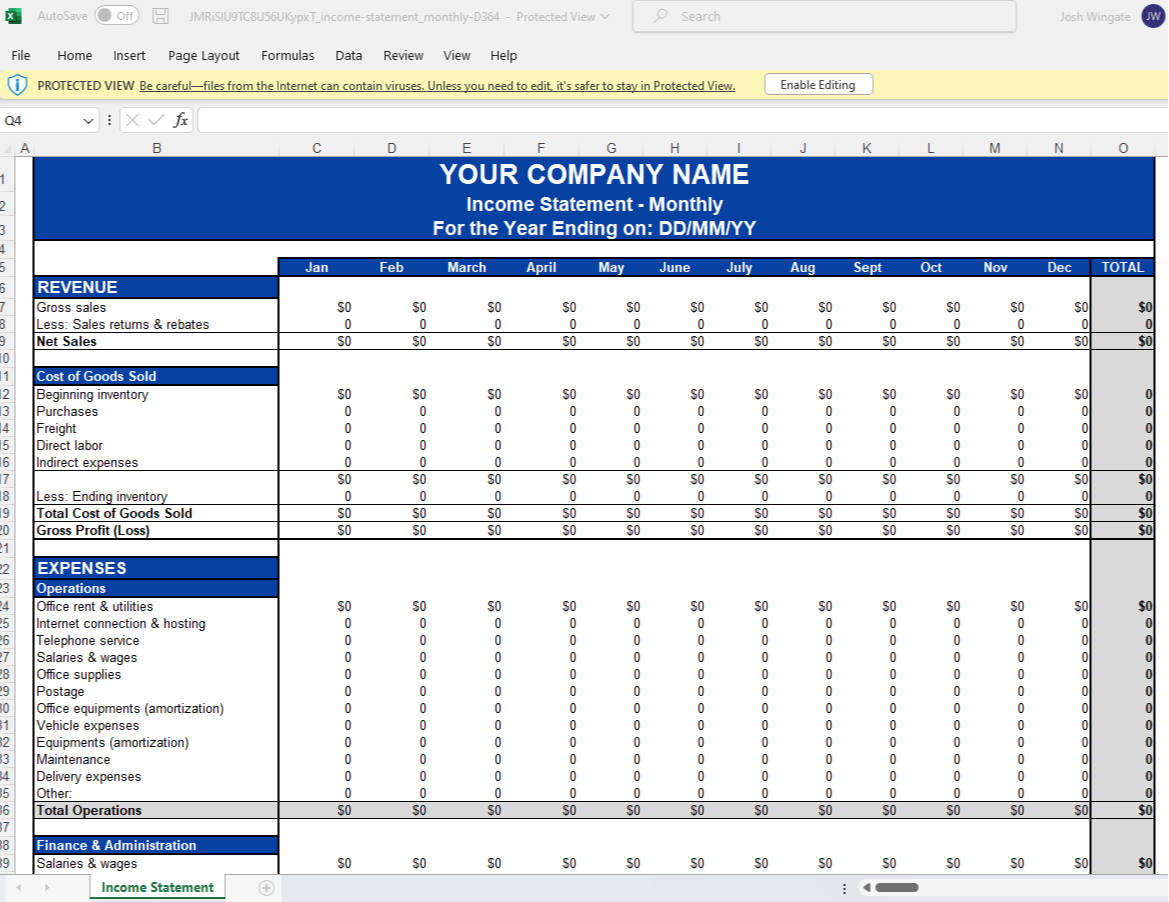
Task: Click the Protected View warning message link
Action: click(437, 86)
